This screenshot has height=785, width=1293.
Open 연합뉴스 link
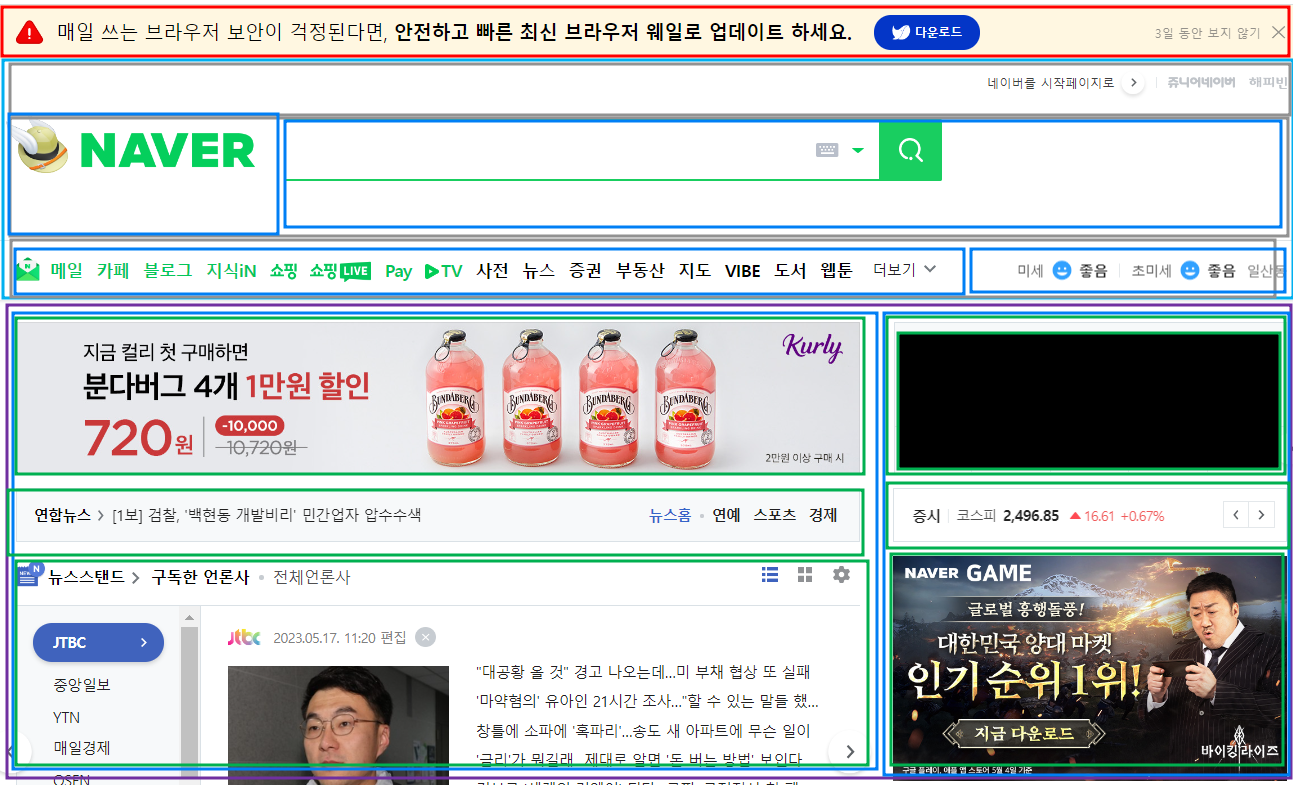coord(64,515)
